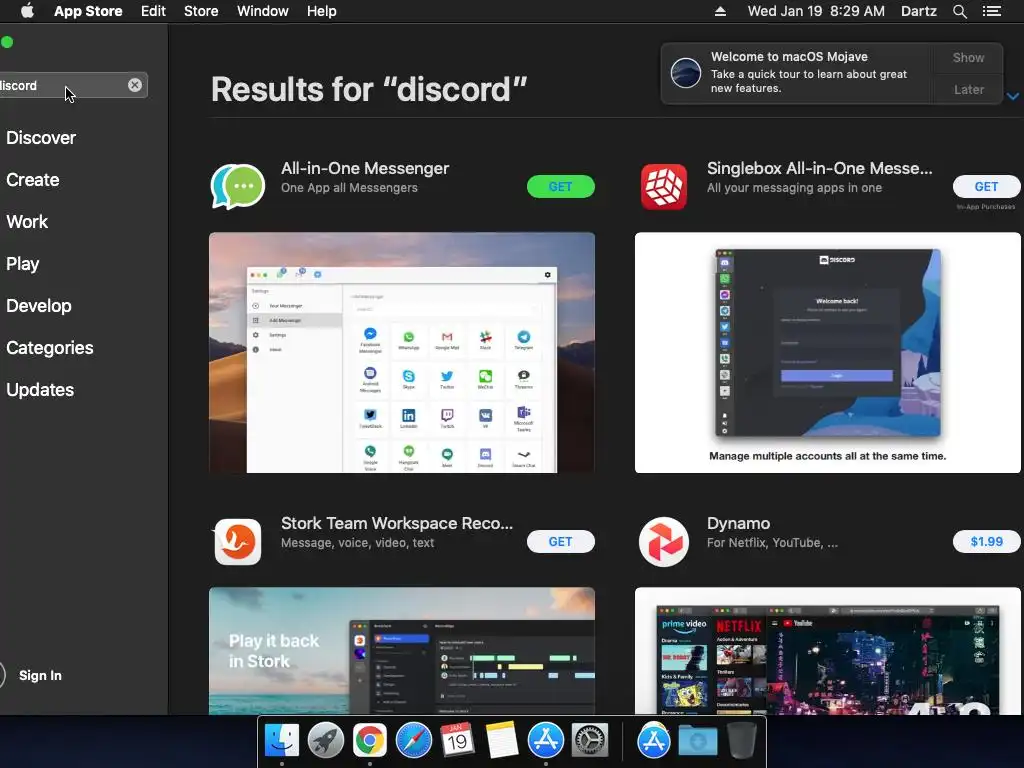Click 'One App all Messengers' subtitle

[x=349, y=188]
